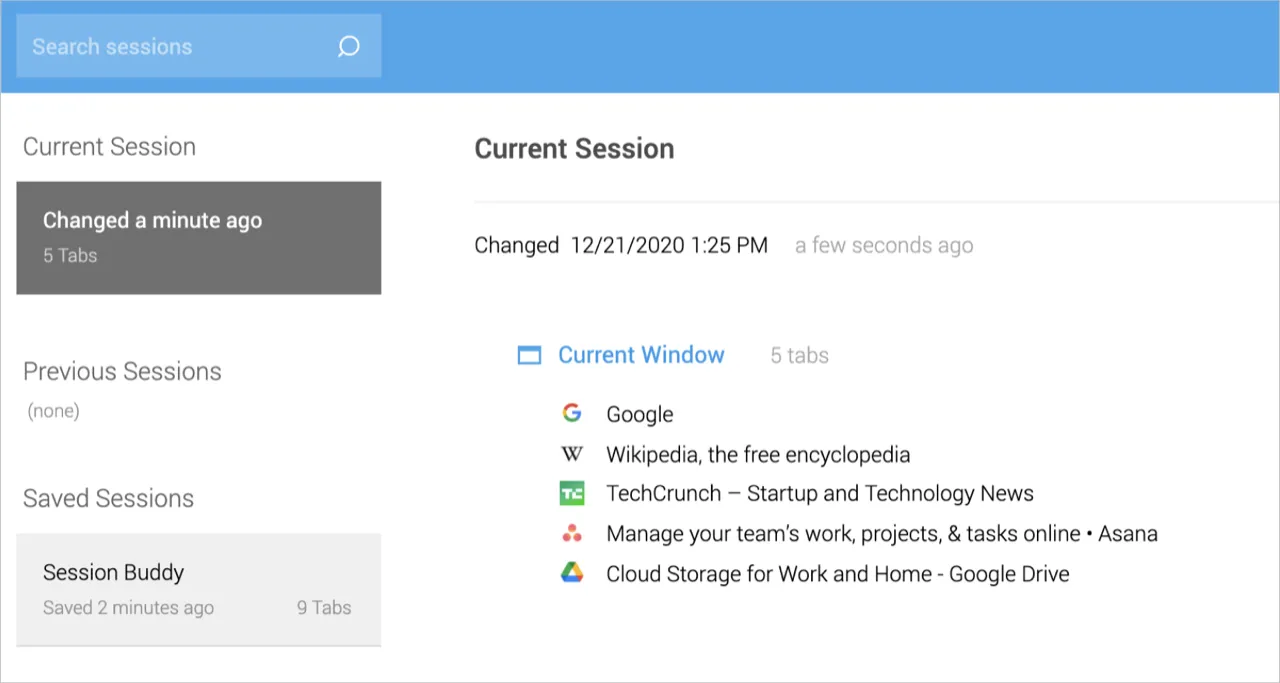Select the session changed a minute ago

(x=198, y=237)
